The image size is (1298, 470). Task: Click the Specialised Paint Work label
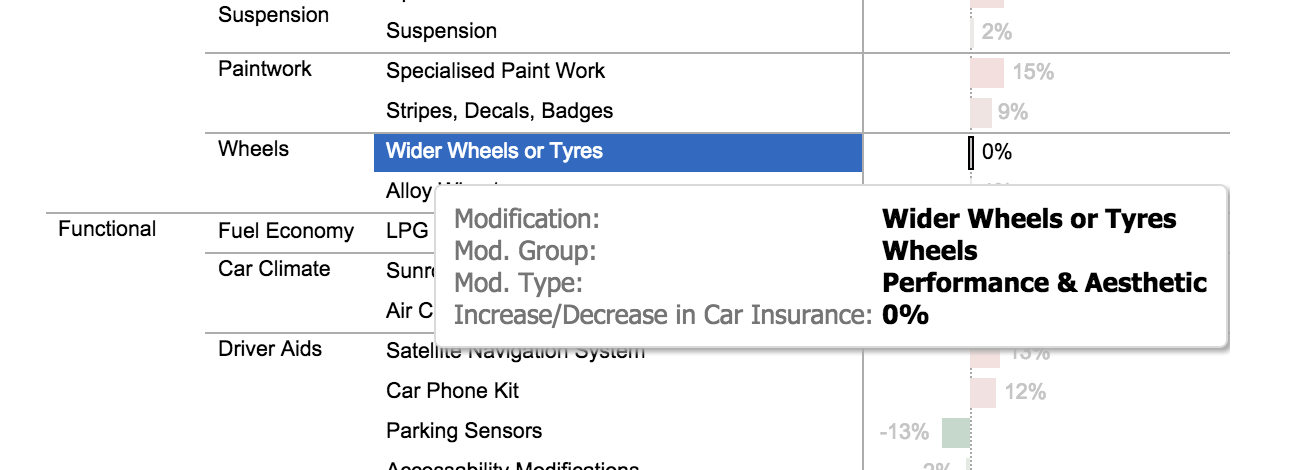click(x=495, y=71)
